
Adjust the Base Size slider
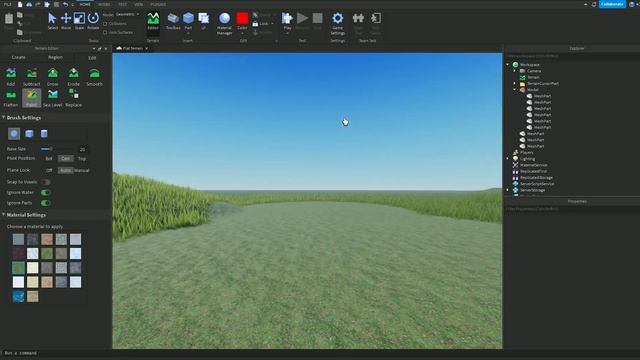click(57, 149)
